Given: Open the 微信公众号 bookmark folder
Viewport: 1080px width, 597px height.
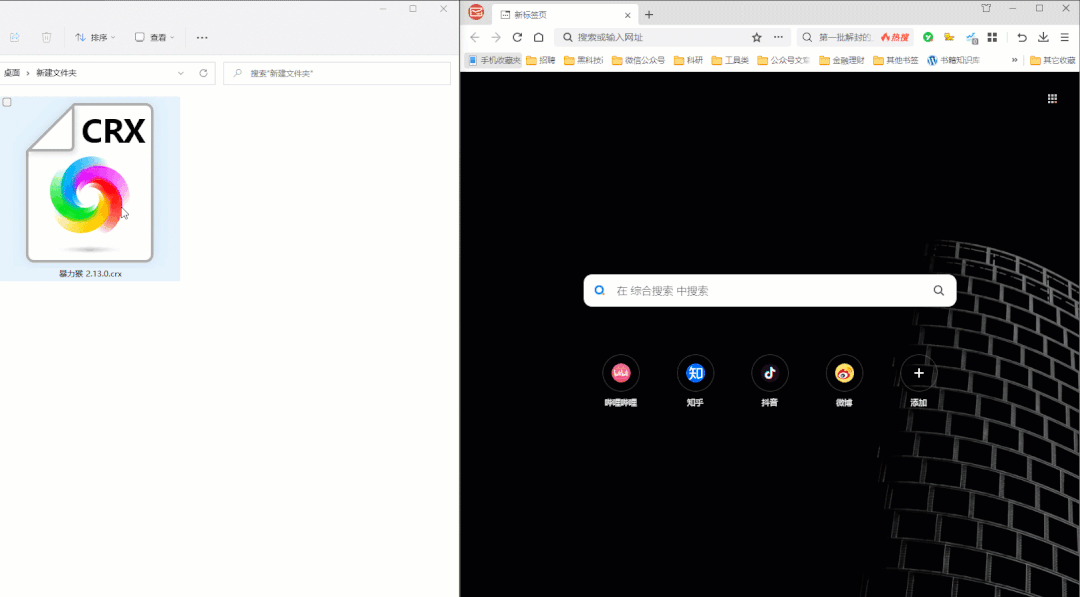Looking at the screenshot, I should coord(638,61).
